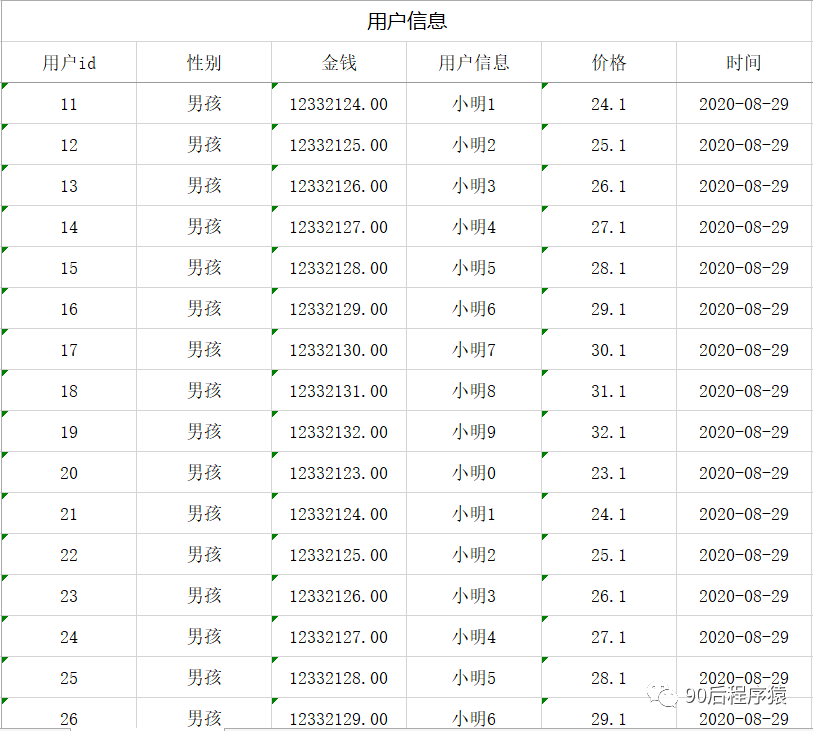Click the 小明7 cell
Image resolution: width=813 pixels, height=731 pixels.
(x=474, y=349)
